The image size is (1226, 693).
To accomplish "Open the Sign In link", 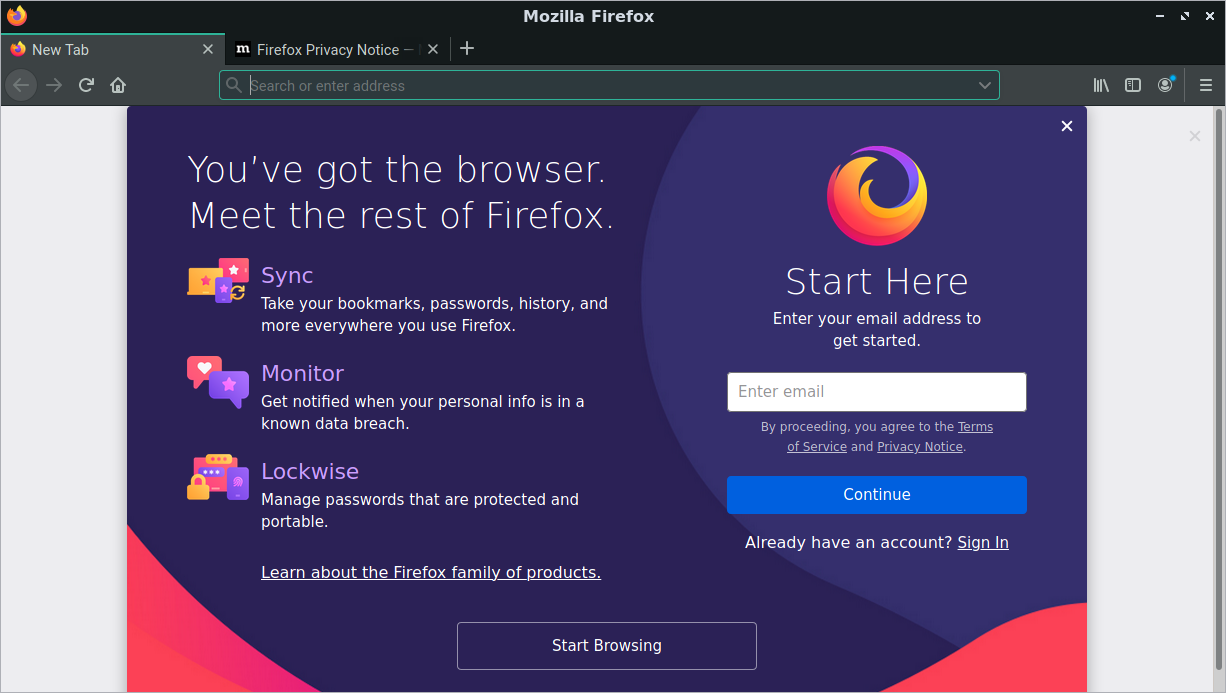I will (983, 542).
